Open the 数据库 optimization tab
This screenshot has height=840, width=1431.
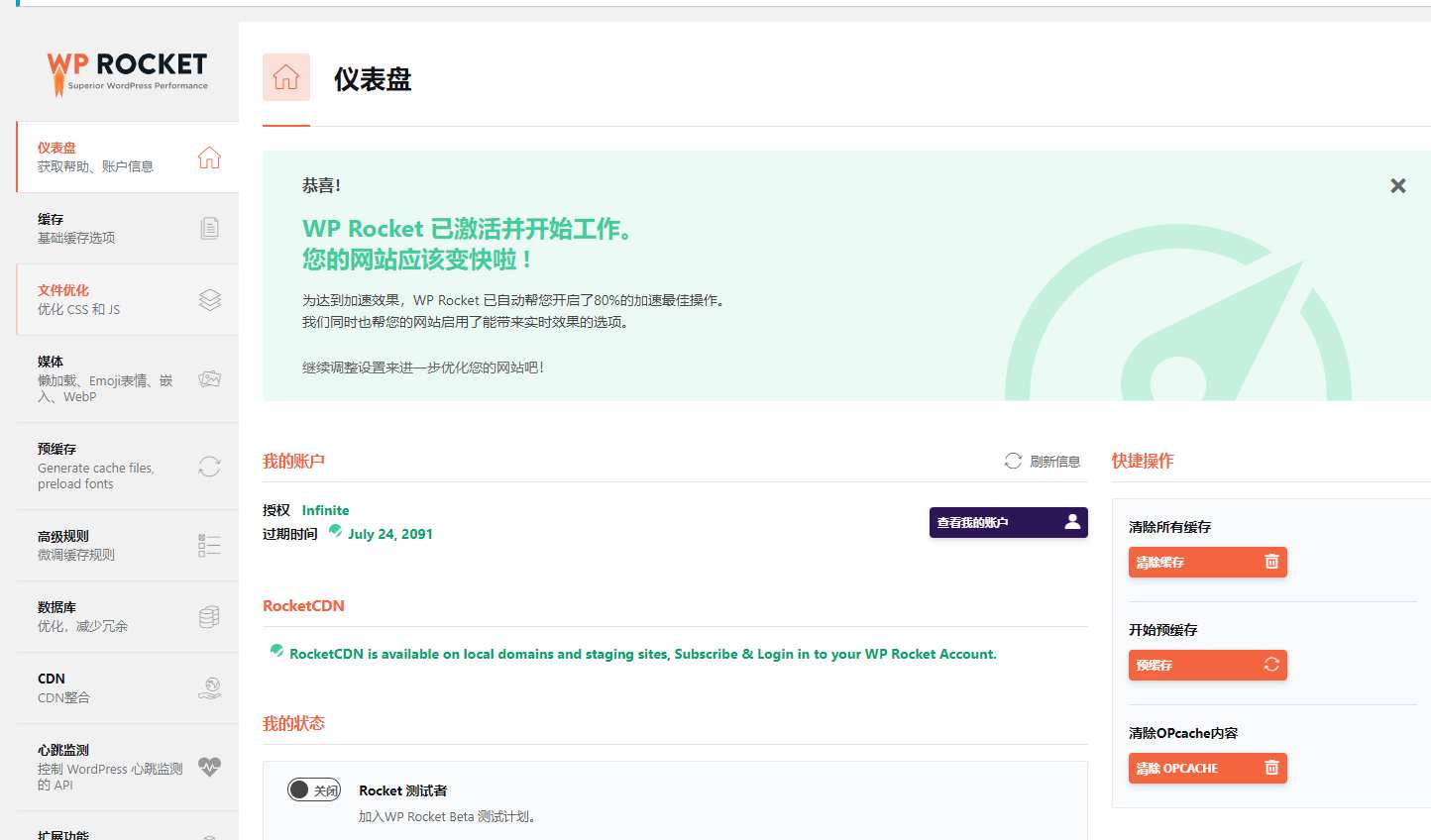coord(127,617)
